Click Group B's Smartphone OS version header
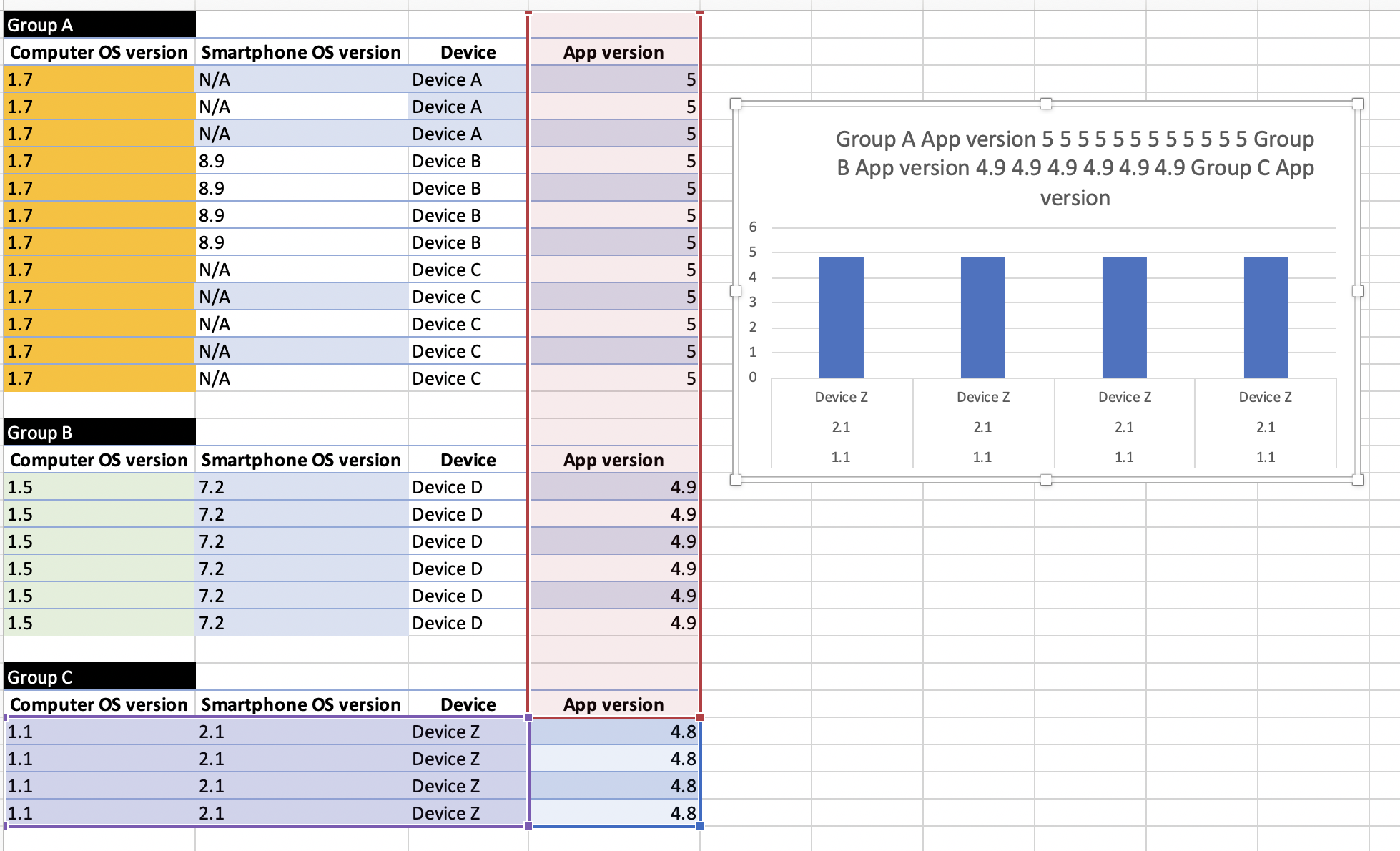This screenshot has height=851, width=1400. [x=301, y=460]
